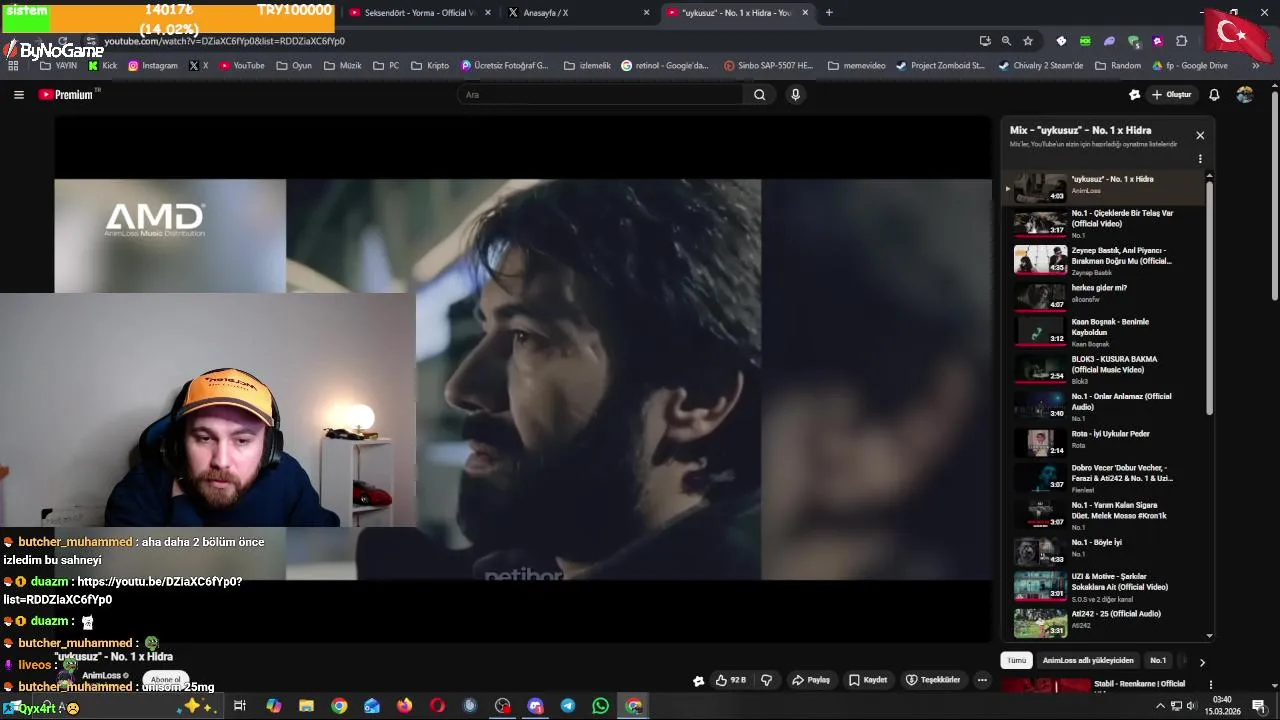Launch Firefox from the taskbar
The width and height of the screenshot is (1280, 720).
pos(404,706)
